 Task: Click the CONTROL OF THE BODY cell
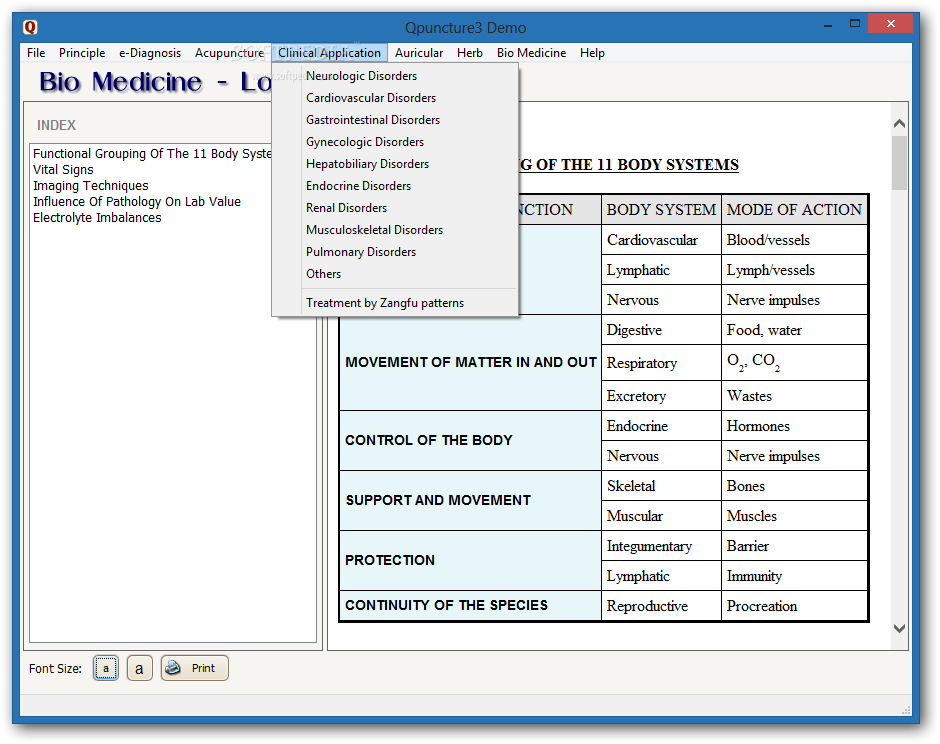(x=471, y=441)
